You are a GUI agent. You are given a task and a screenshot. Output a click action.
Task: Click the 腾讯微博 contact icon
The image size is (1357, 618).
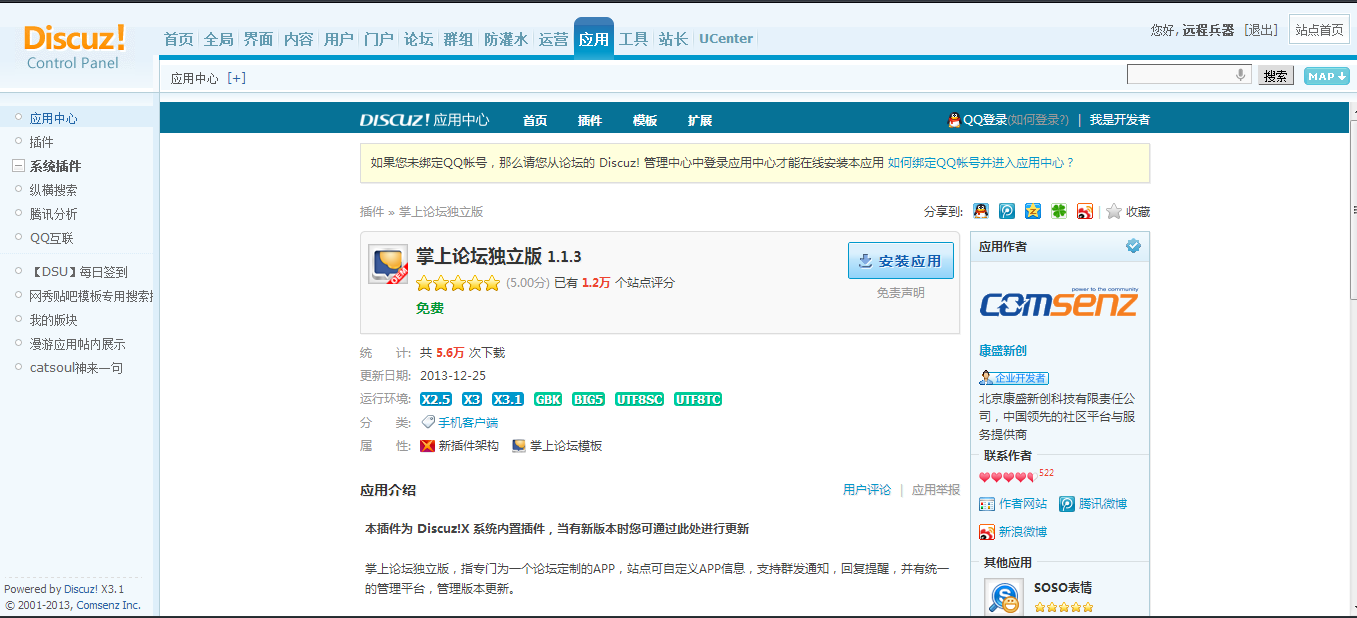point(1067,504)
